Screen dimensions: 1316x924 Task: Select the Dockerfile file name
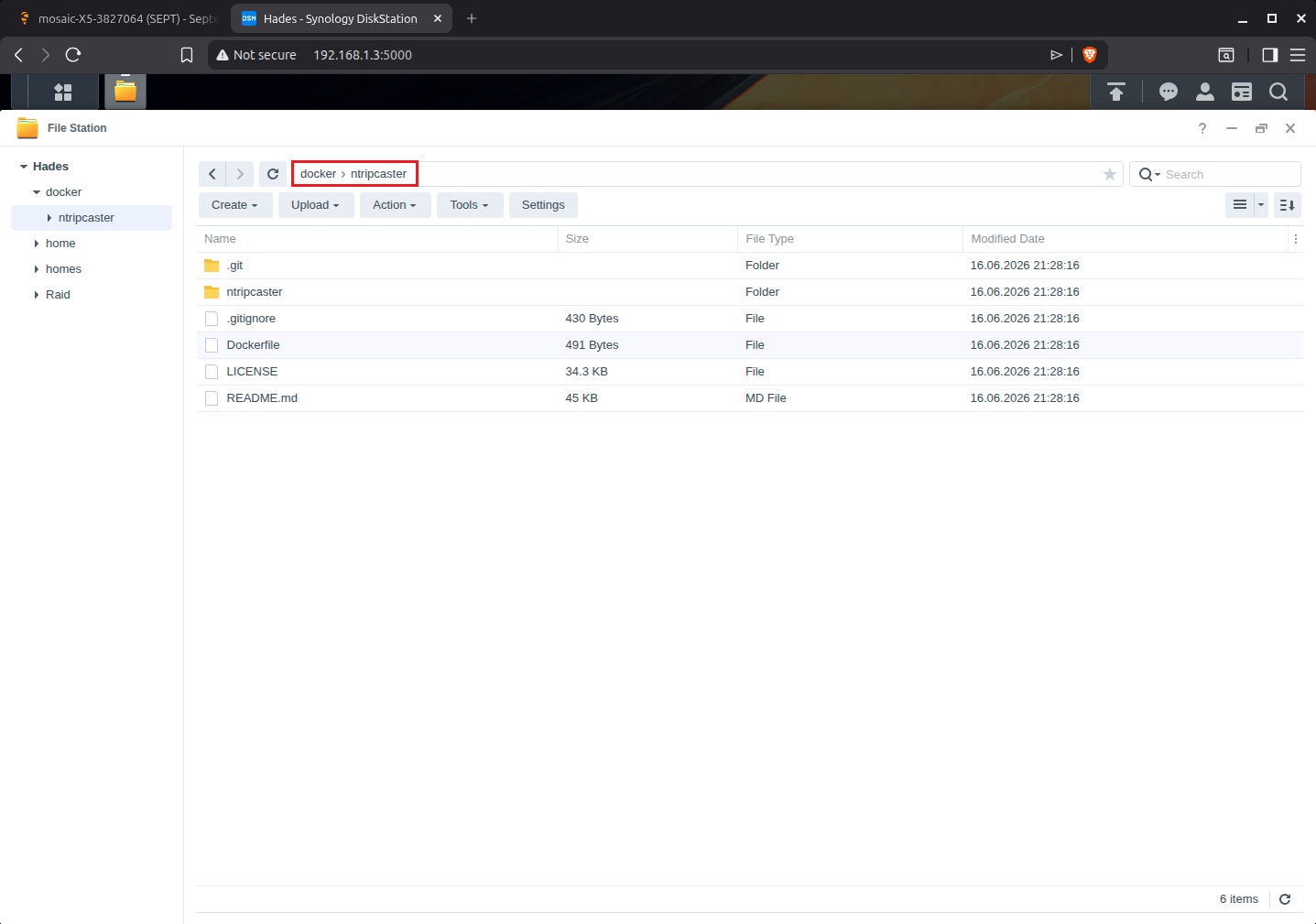[x=253, y=345]
